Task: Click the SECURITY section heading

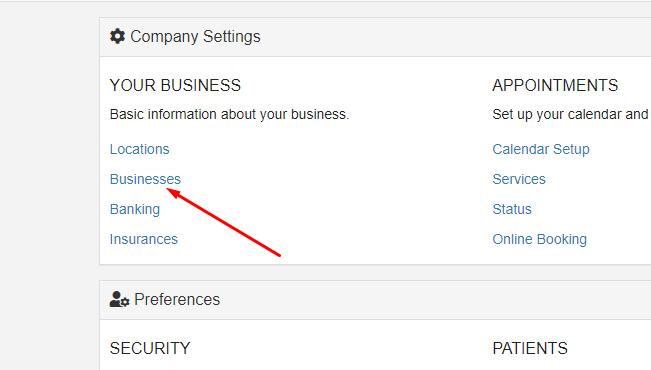Action: coord(150,348)
